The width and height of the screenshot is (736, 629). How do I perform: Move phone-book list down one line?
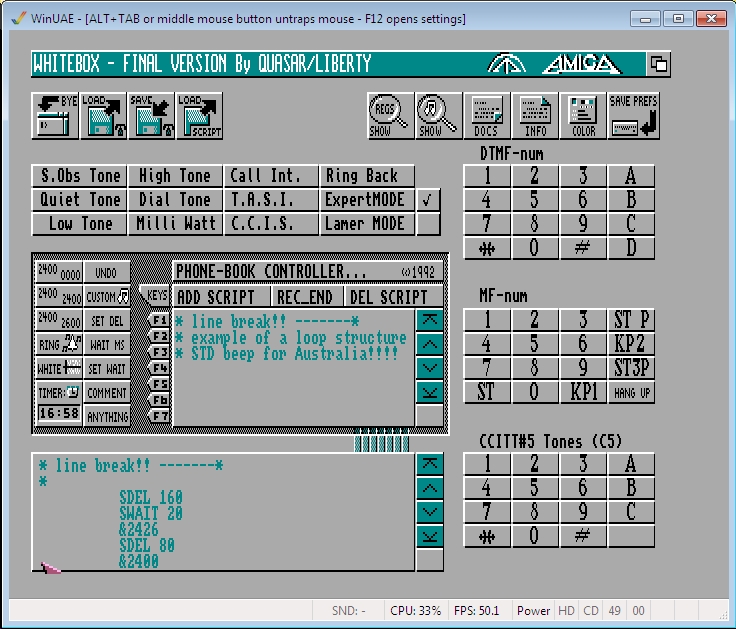429,368
